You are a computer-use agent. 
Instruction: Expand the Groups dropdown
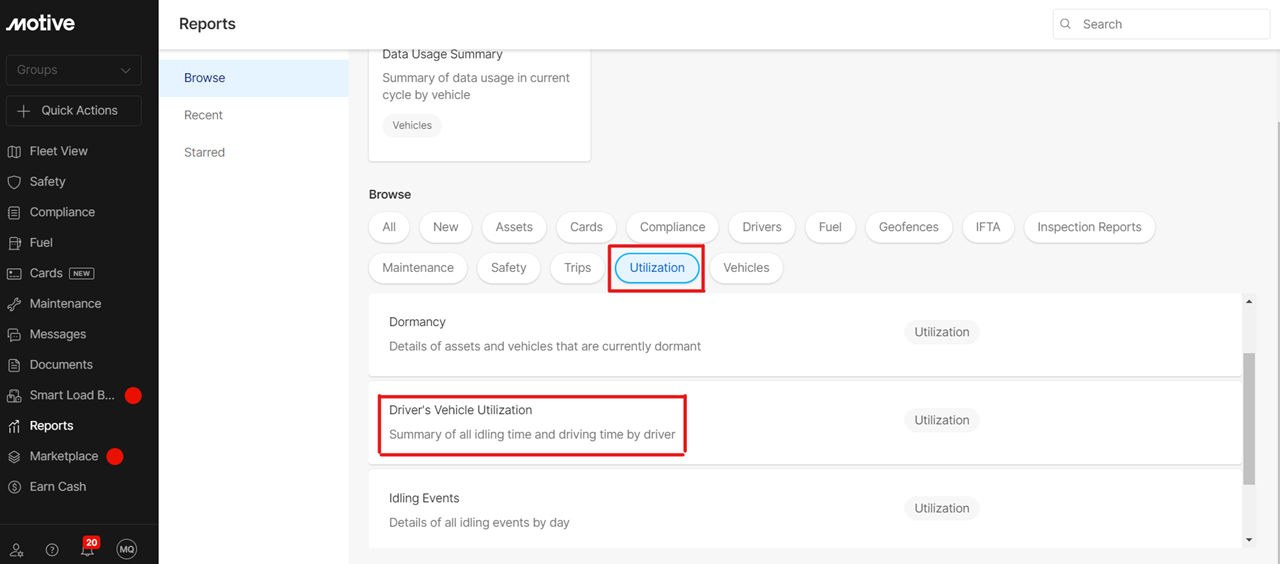(x=74, y=70)
